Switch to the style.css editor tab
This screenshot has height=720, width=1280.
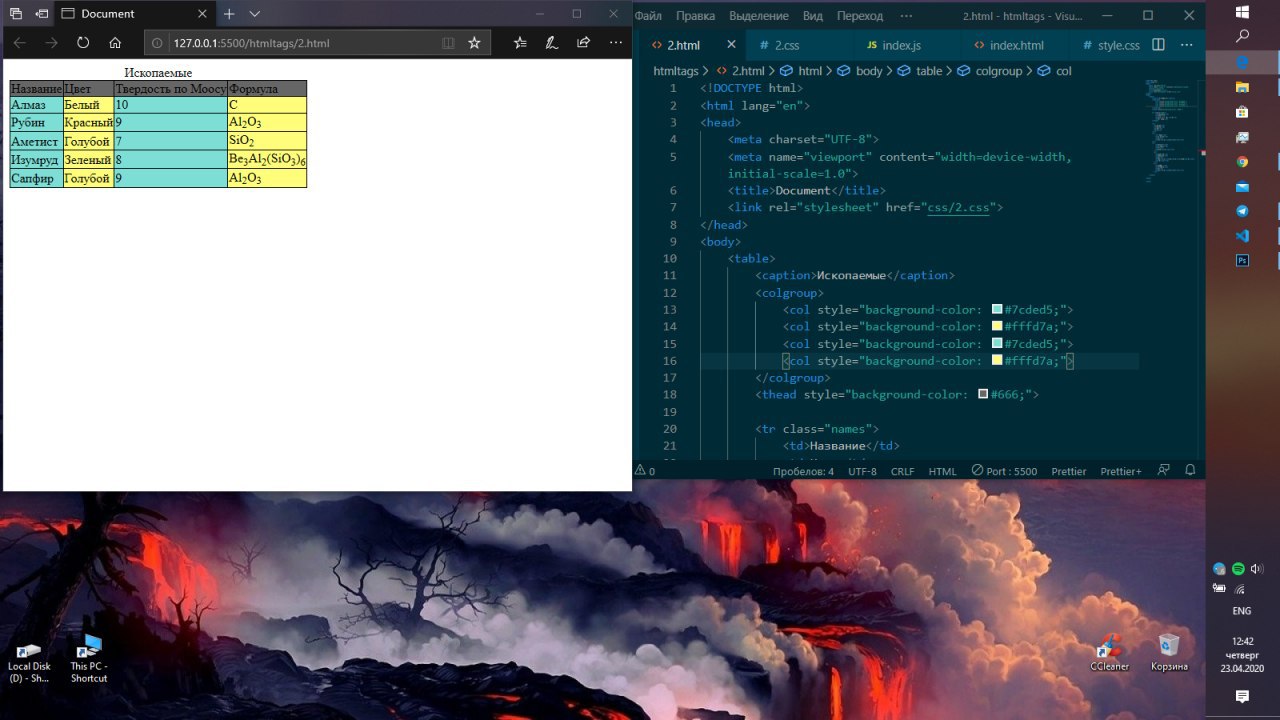(x=1108, y=45)
